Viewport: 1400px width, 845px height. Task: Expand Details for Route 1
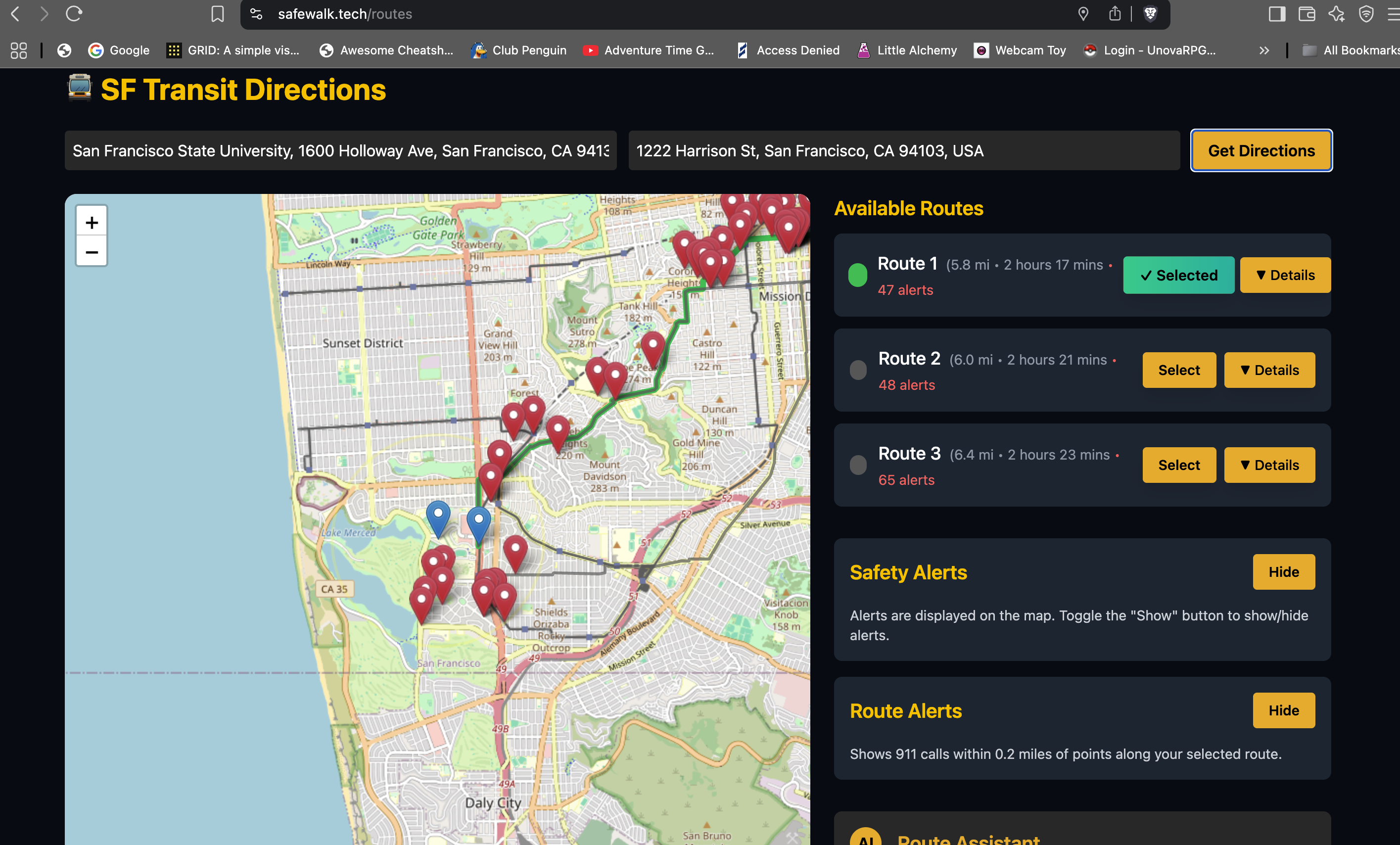pos(1285,275)
